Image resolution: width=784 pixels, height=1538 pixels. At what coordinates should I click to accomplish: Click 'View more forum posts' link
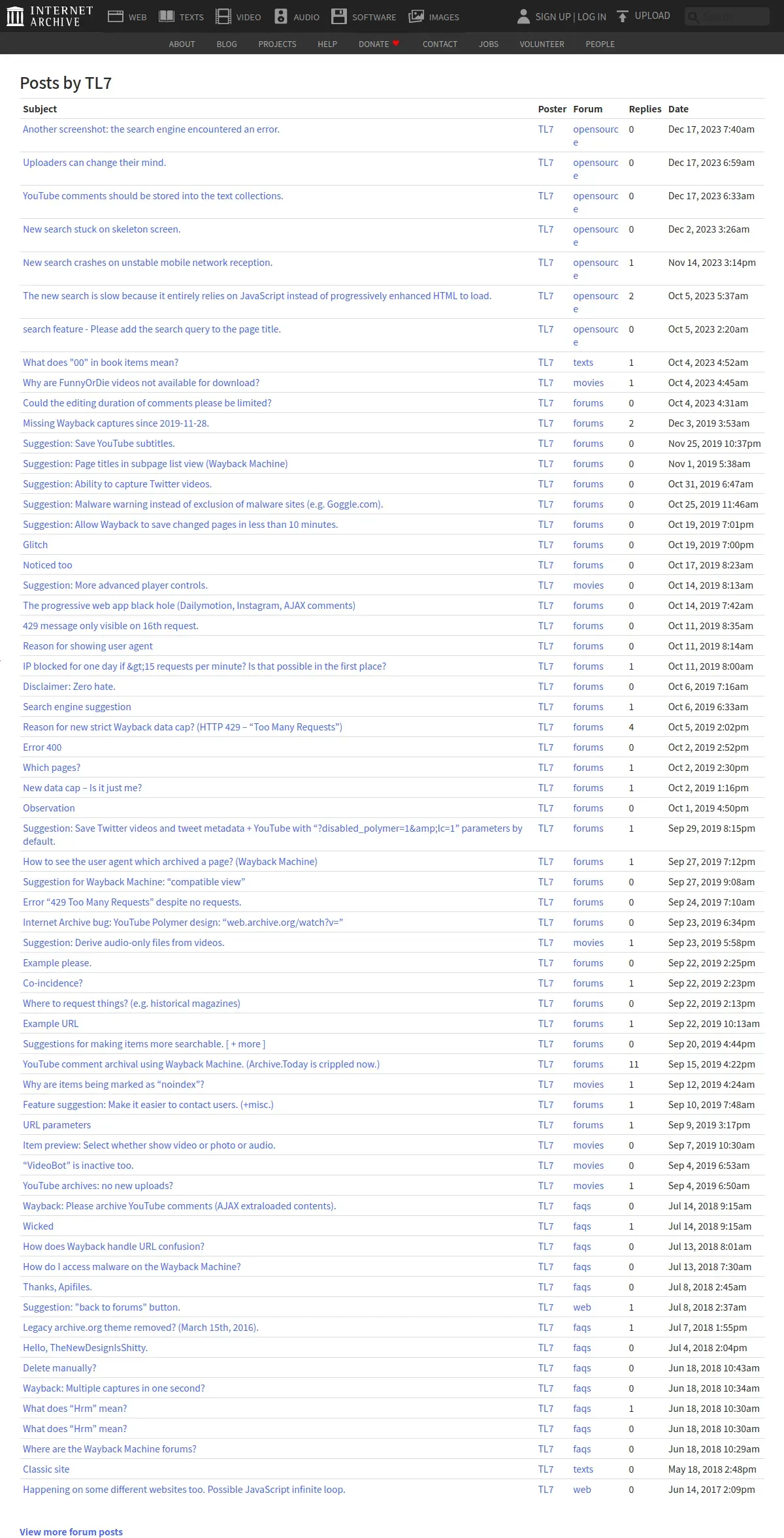click(71, 1532)
